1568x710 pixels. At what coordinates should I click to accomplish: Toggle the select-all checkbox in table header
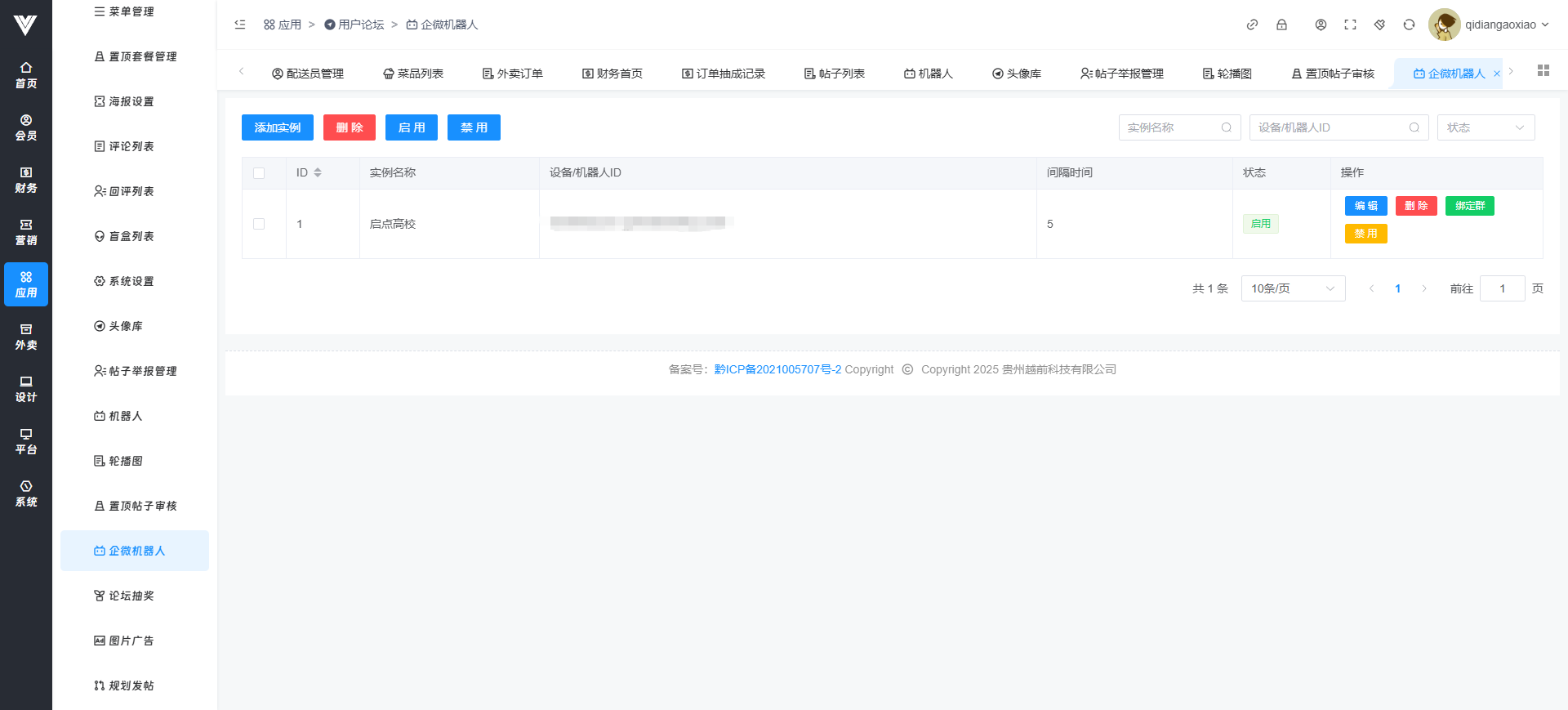(259, 173)
